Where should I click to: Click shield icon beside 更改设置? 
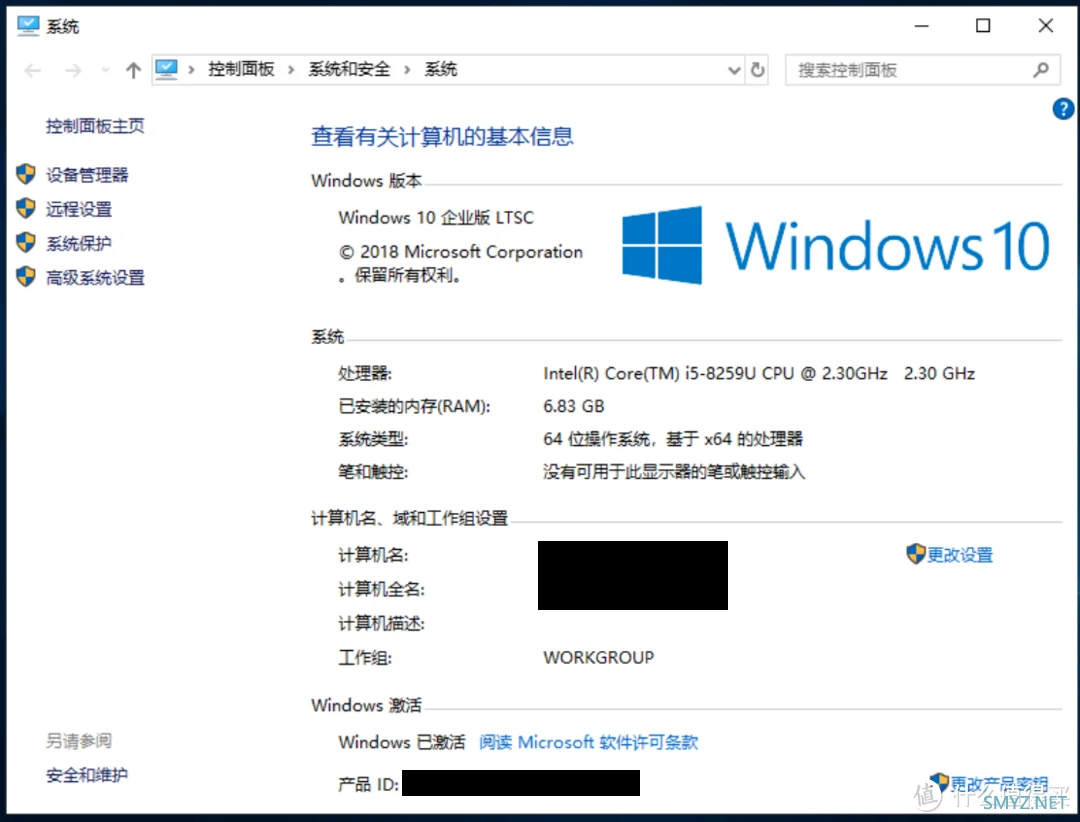pyautogui.click(x=915, y=553)
